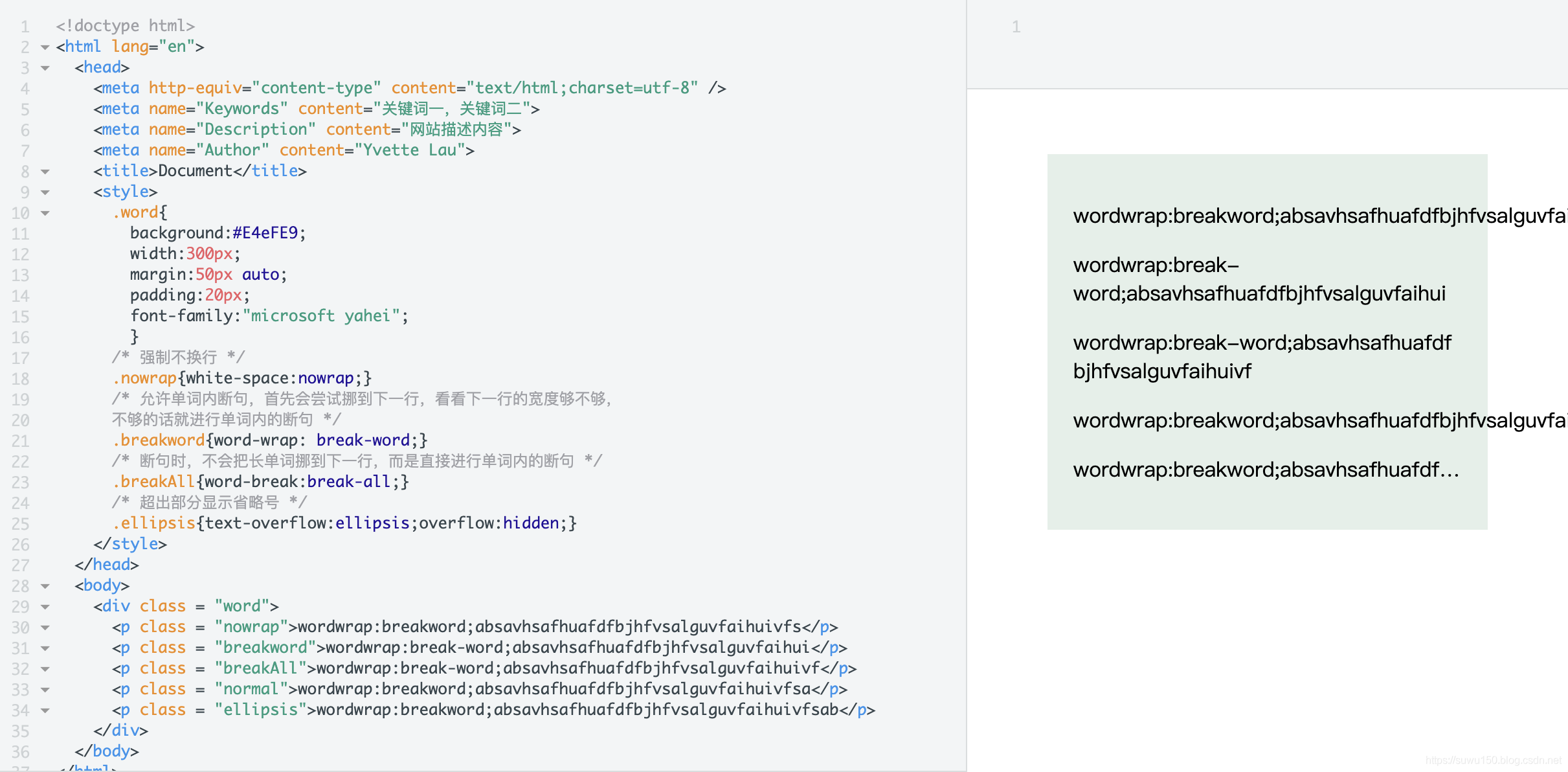Click the #E4eFE9 color value in code

pyautogui.click(x=265, y=233)
